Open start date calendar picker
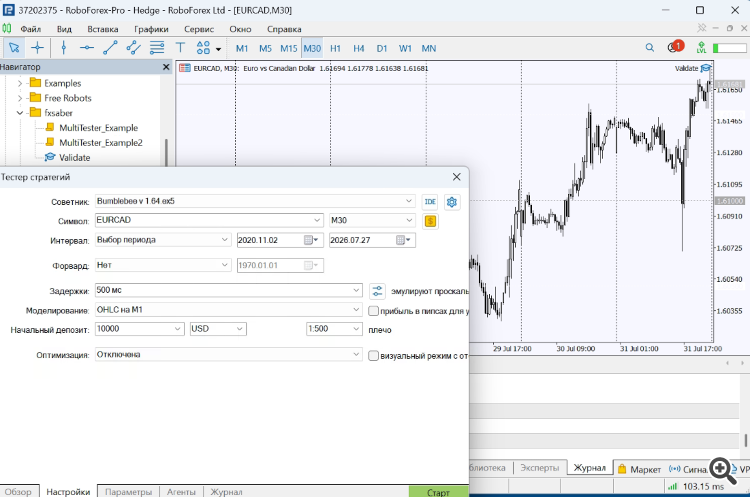Viewport: 750px width, 497px height. (311, 240)
